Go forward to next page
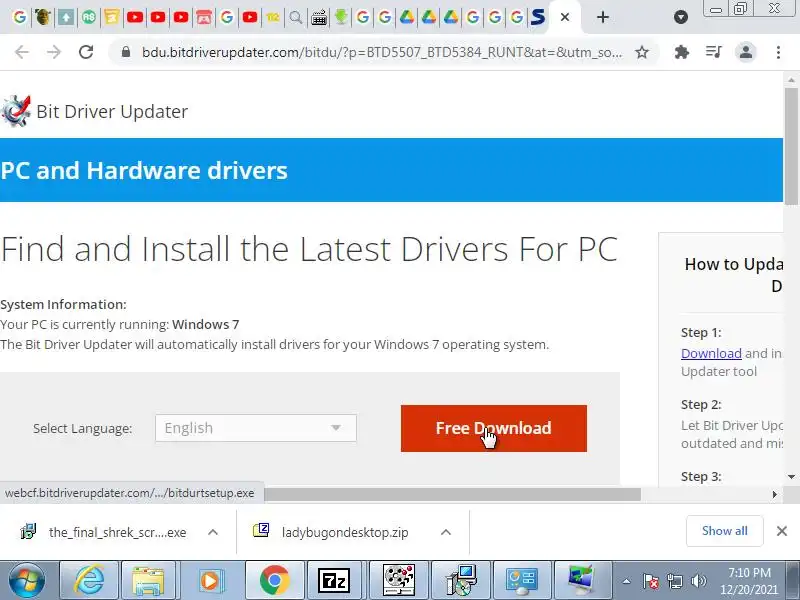Image resolution: width=800 pixels, height=600 pixels. pyautogui.click(x=54, y=52)
